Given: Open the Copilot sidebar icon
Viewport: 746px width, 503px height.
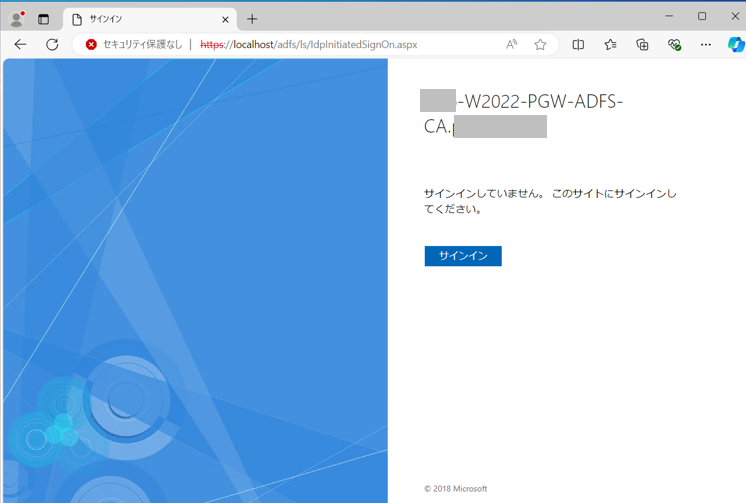Looking at the screenshot, I should [736, 44].
